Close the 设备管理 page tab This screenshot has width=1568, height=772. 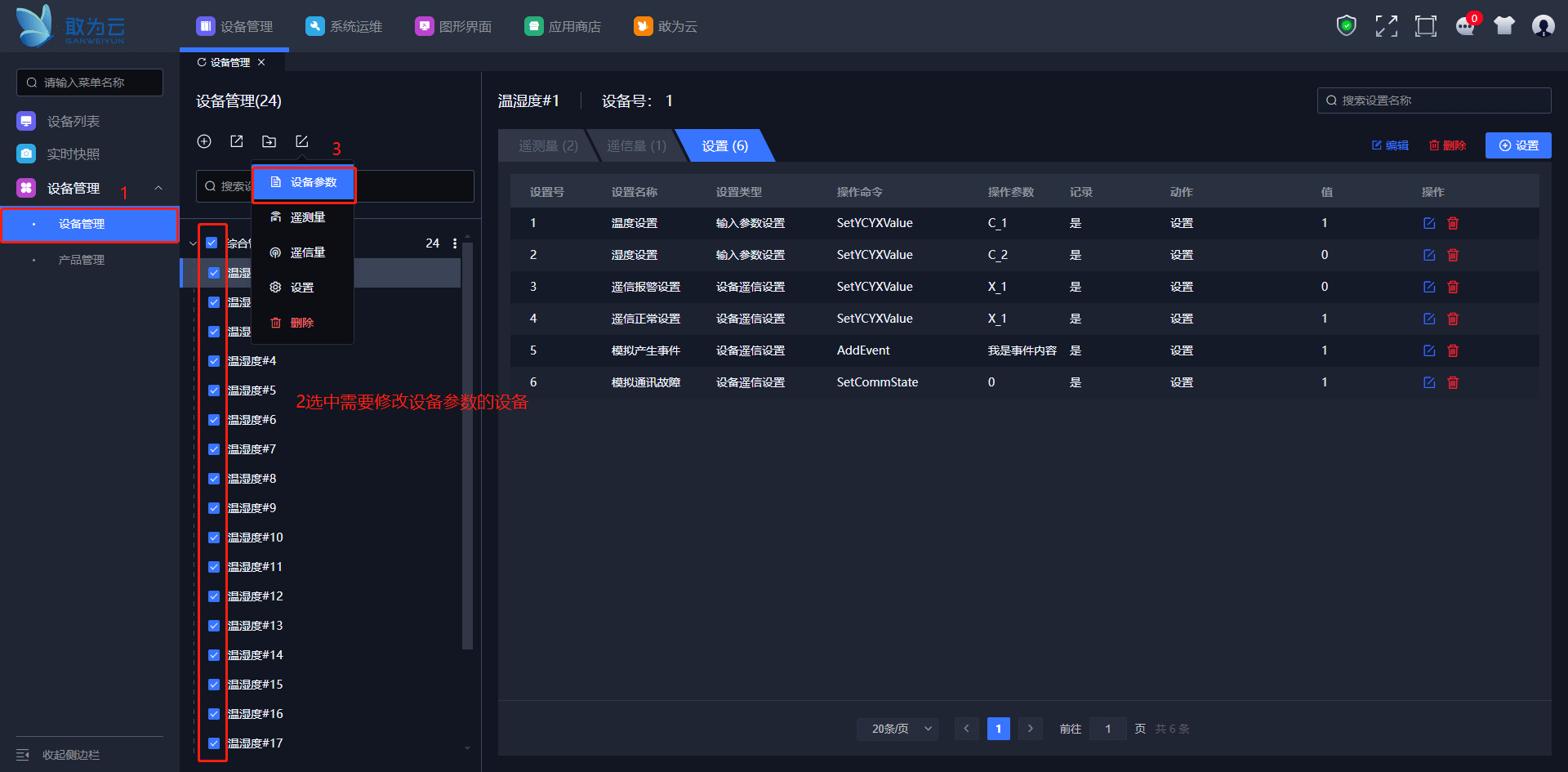[x=261, y=62]
